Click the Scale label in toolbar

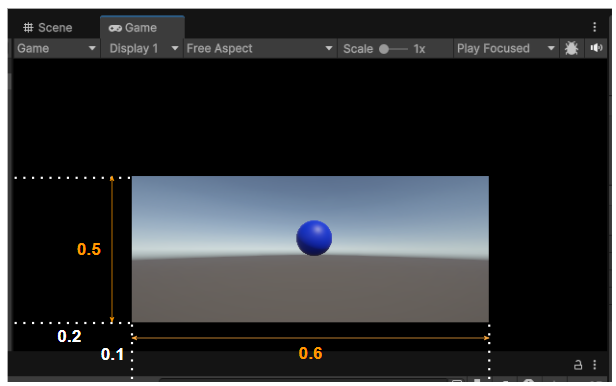click(358, 49)
